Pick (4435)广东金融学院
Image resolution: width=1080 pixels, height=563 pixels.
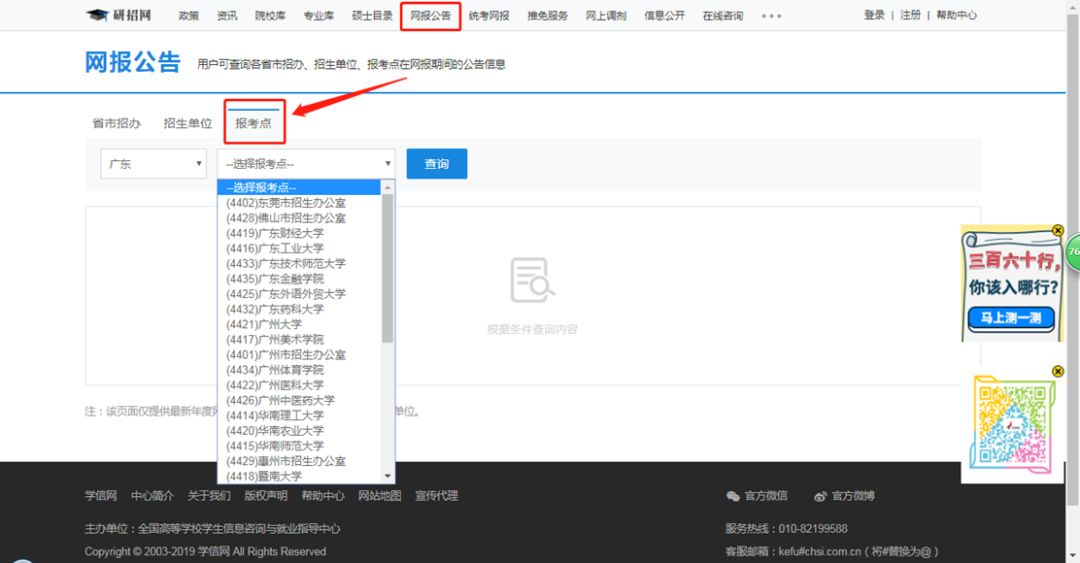click(300, 278)
